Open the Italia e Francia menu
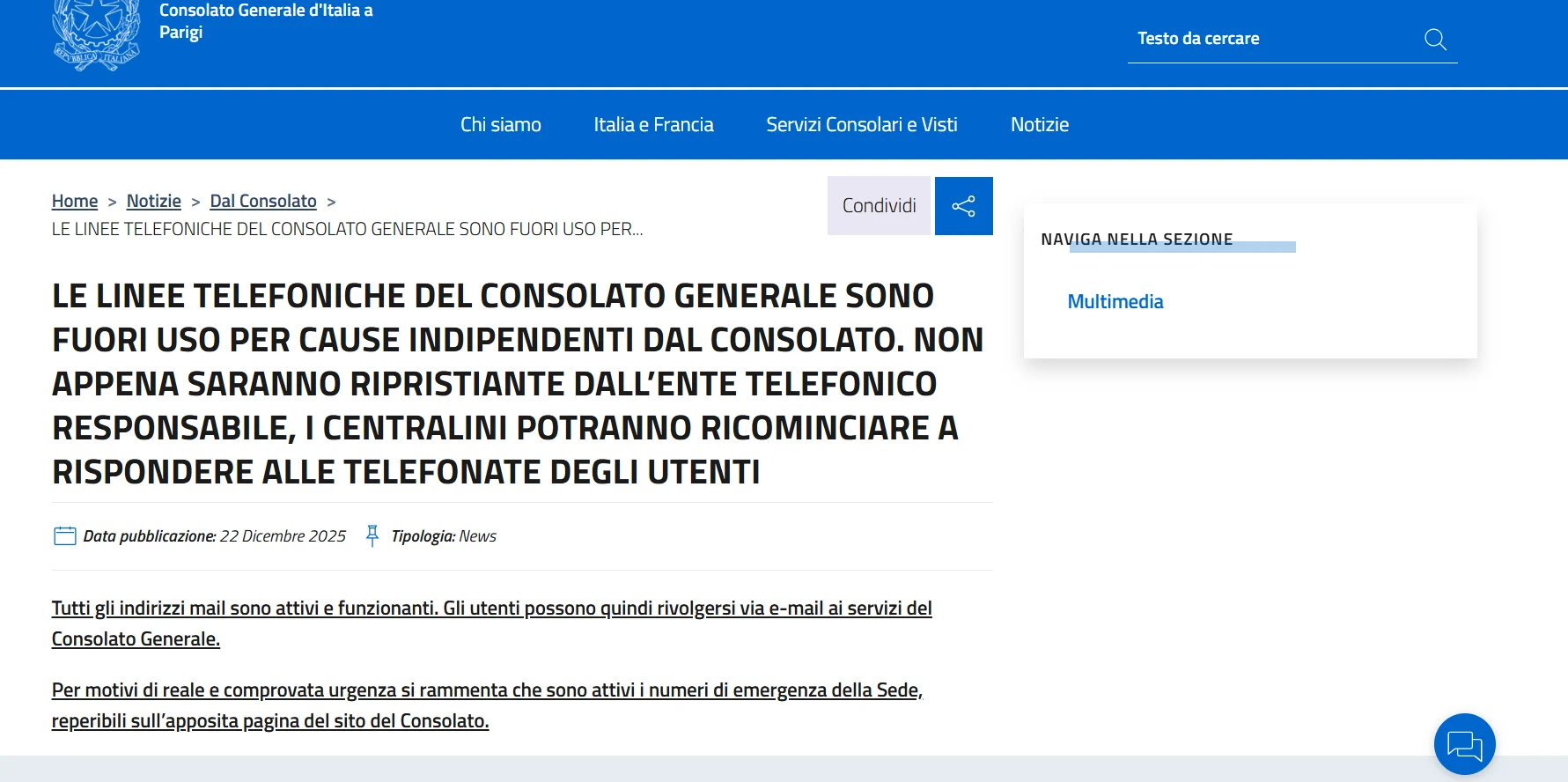1568x782 pixels. [653, 125]
